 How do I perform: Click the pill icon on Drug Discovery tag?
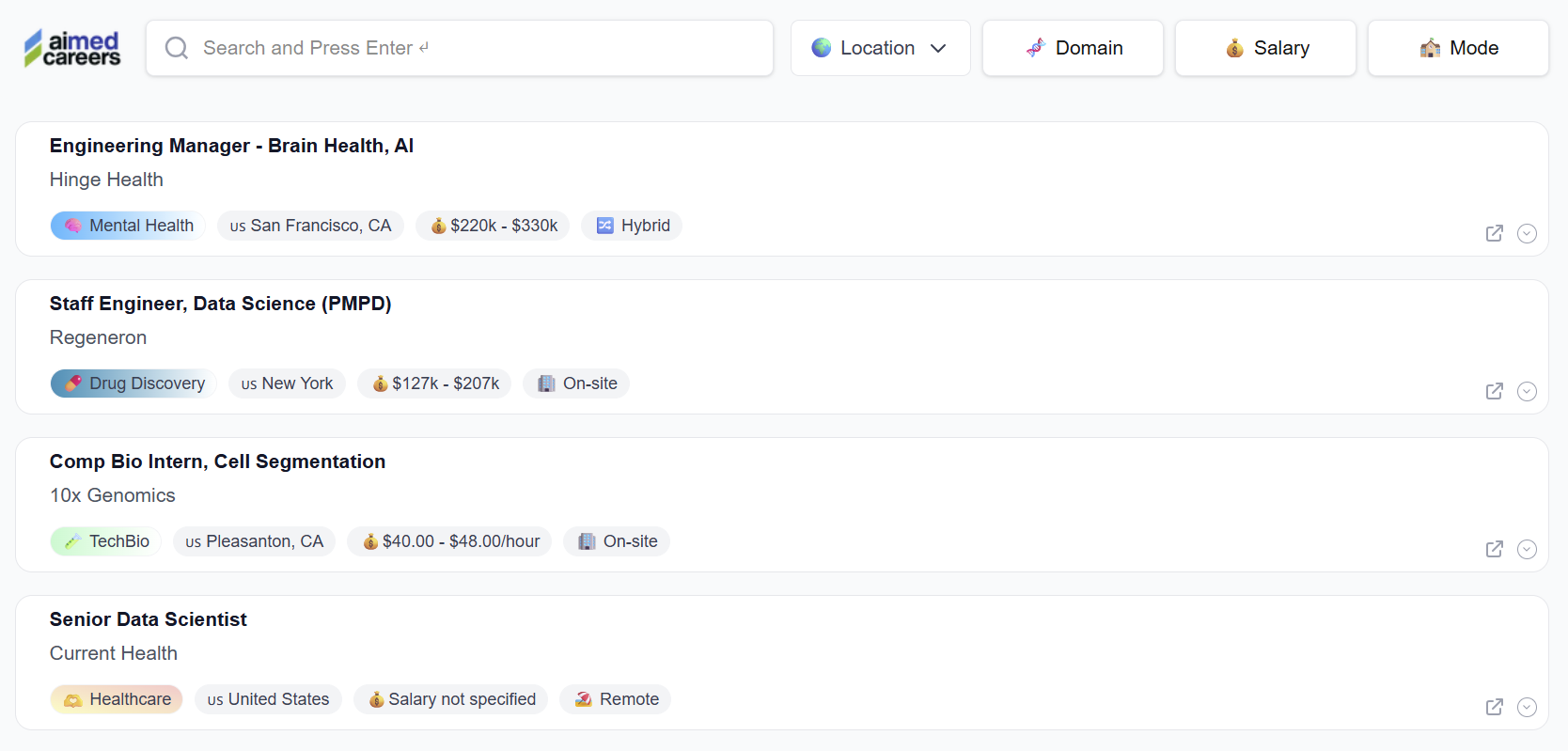click(72, 383)
